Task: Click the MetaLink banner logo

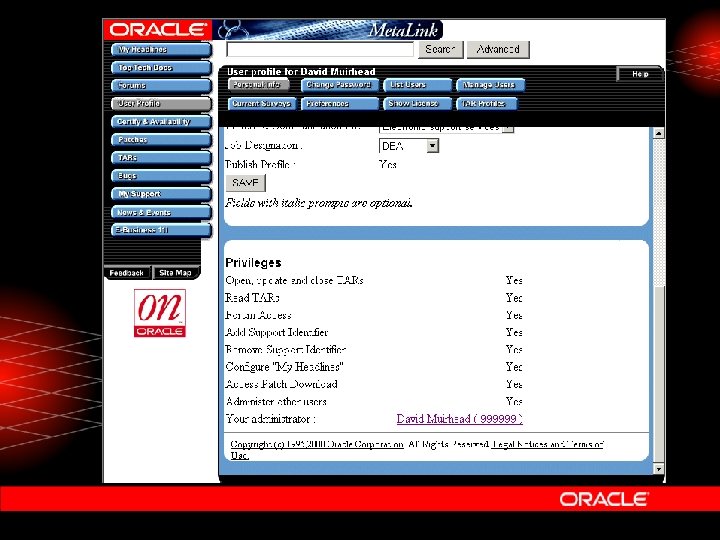Action: pos(328,30)
